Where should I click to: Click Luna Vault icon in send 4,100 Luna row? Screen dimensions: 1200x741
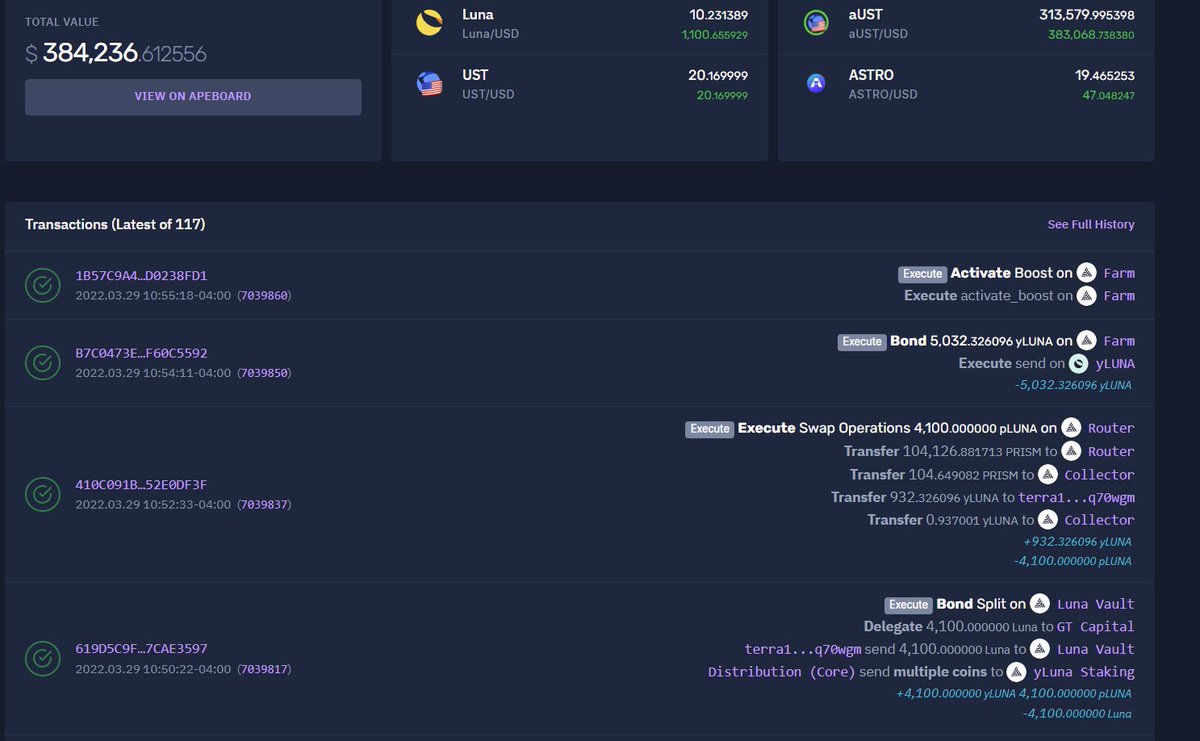[x=1040, y=649]
